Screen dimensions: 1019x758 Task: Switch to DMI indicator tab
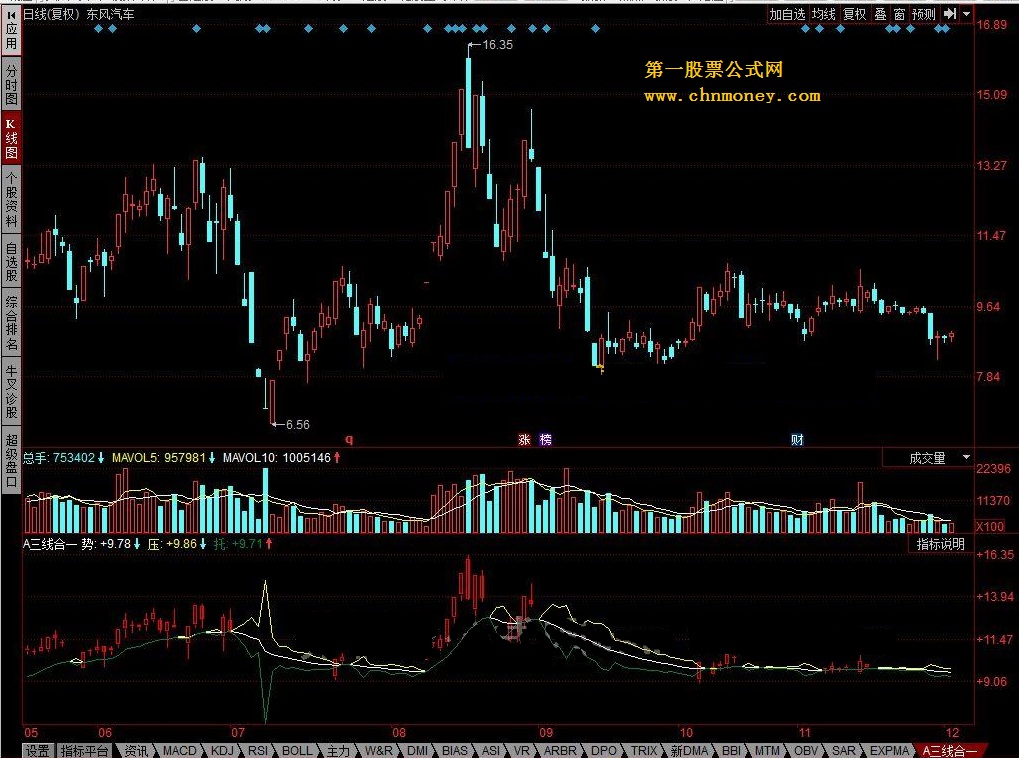pyautogui.click(x=417, y=751)
